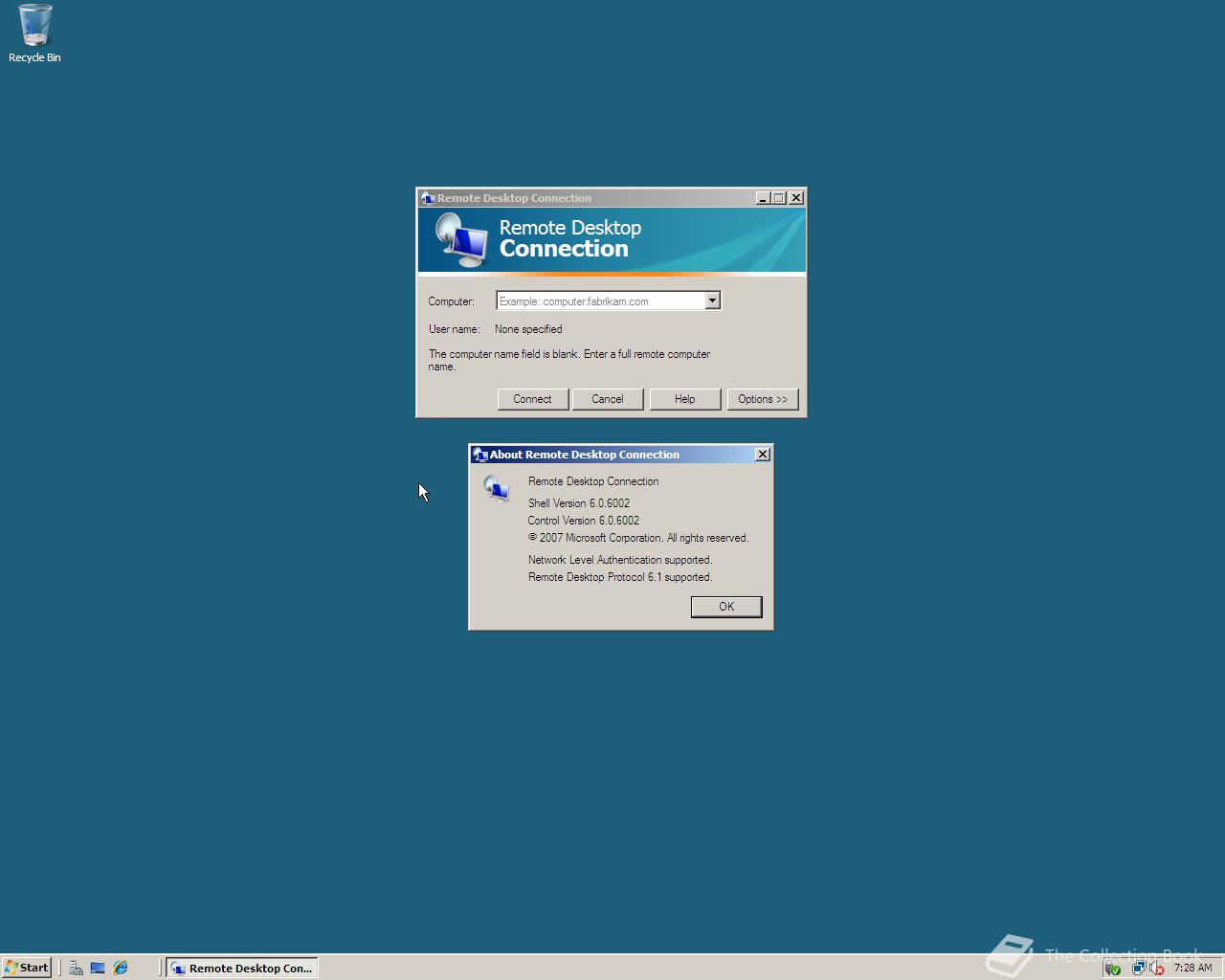
Task: Close the Remote Desktop Connection window
Action: 795,198
